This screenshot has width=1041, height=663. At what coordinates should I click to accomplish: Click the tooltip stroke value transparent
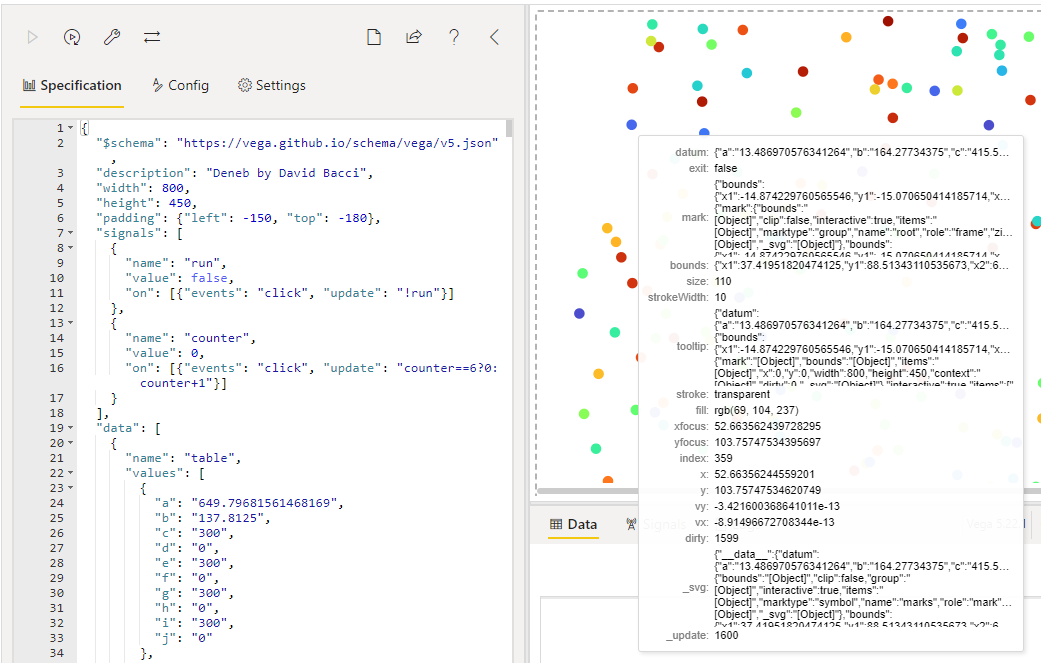coord(742,394)
